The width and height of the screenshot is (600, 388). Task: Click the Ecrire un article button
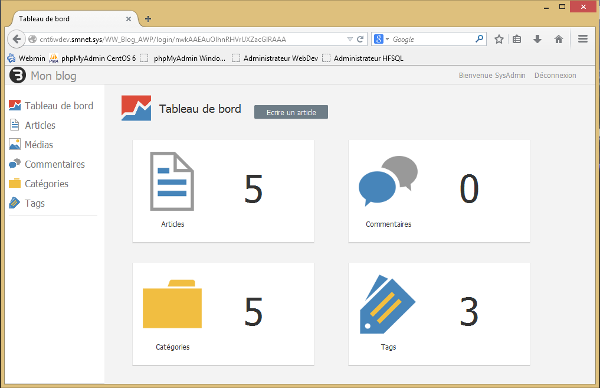pyautogui.click(x=291, y=112)
